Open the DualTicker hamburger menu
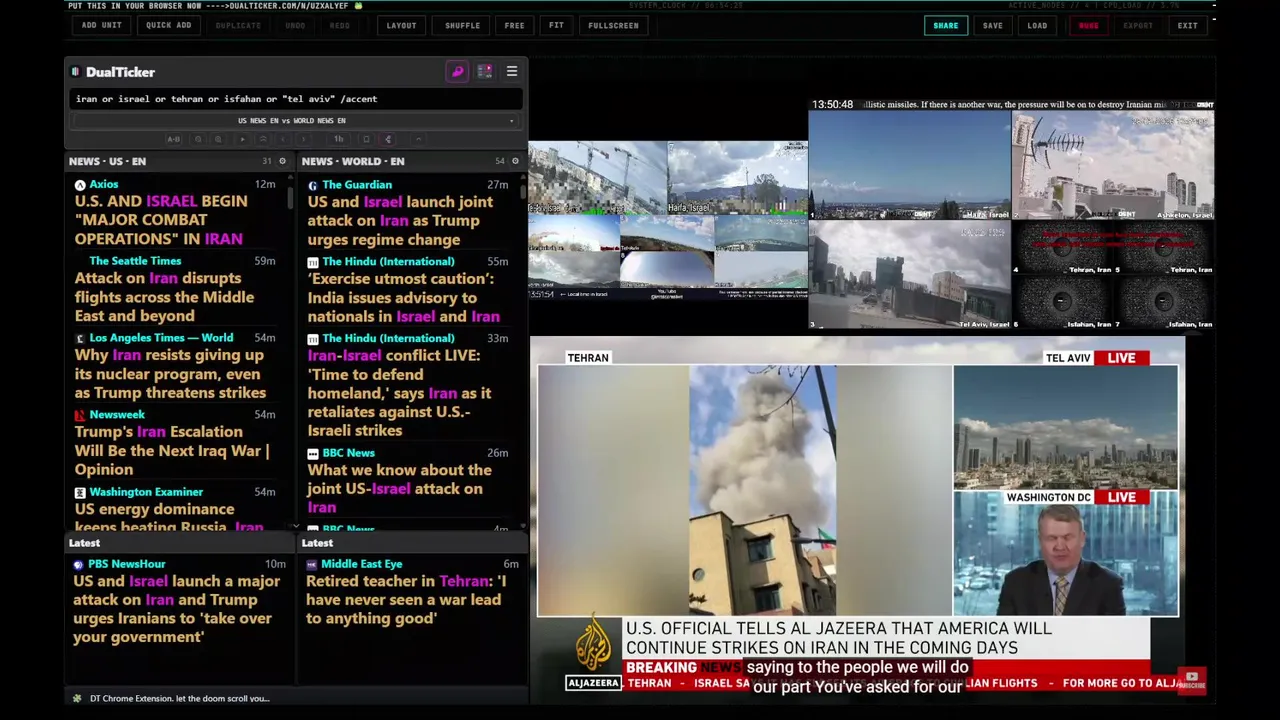This screenshot has width=1280, height=720. click(x=512, y=72)
